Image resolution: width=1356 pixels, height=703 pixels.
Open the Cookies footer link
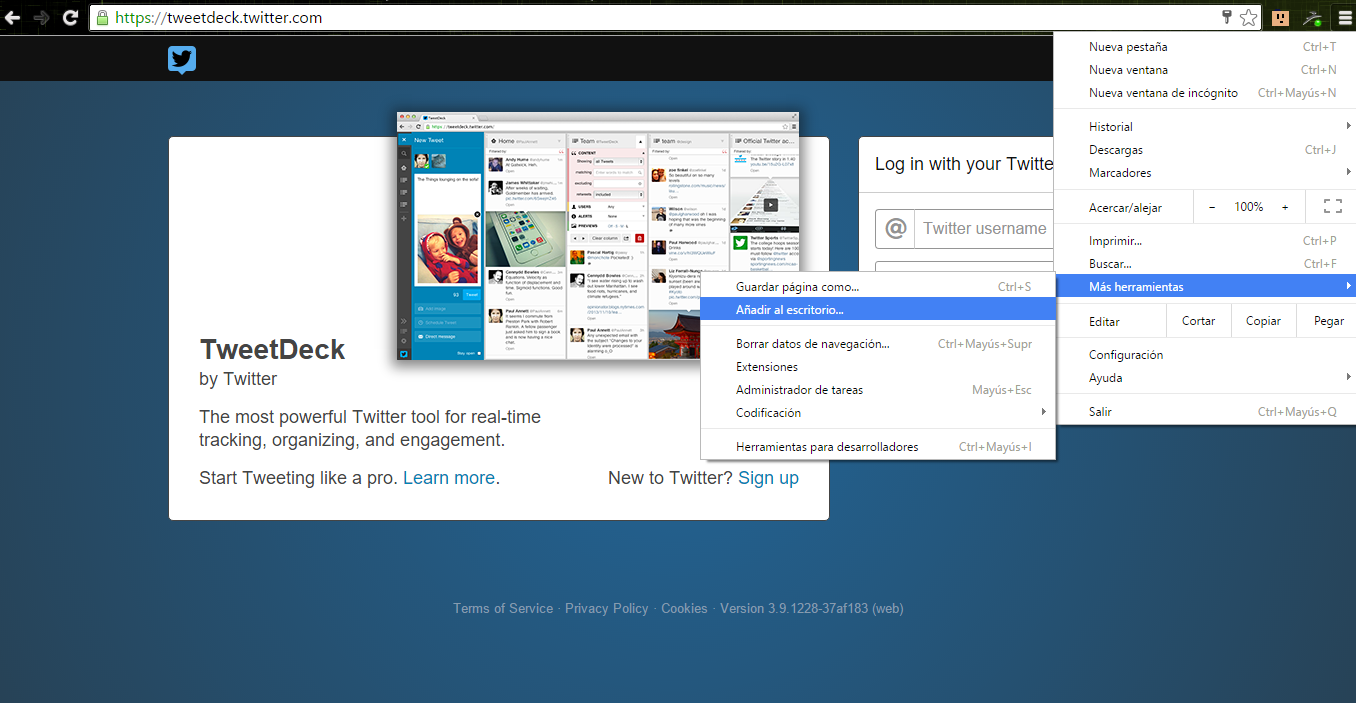(684, 608)
